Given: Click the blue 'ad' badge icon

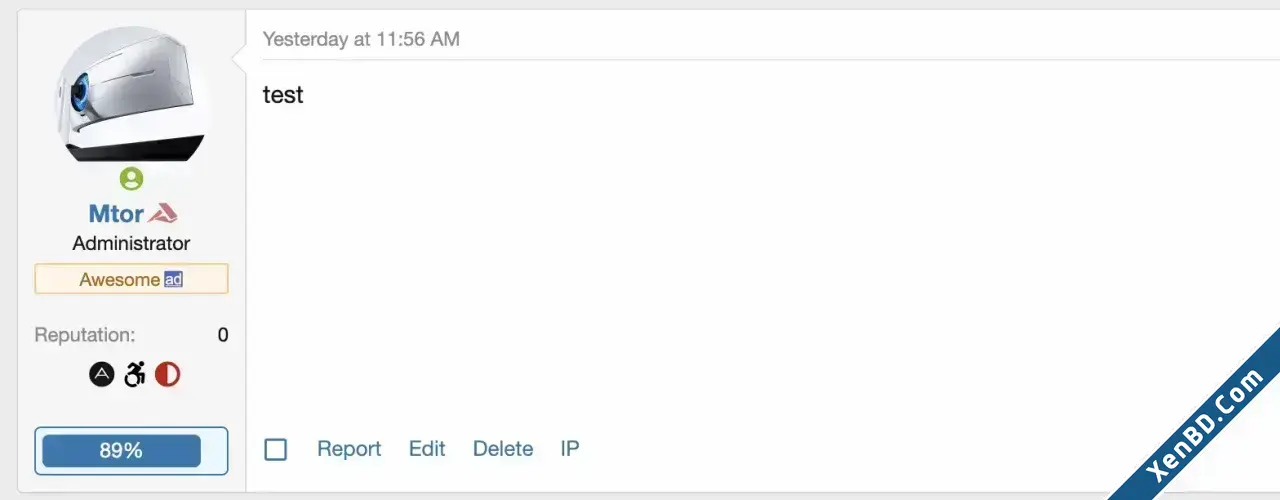Looking at the screenshot, I should pos(174,279).
